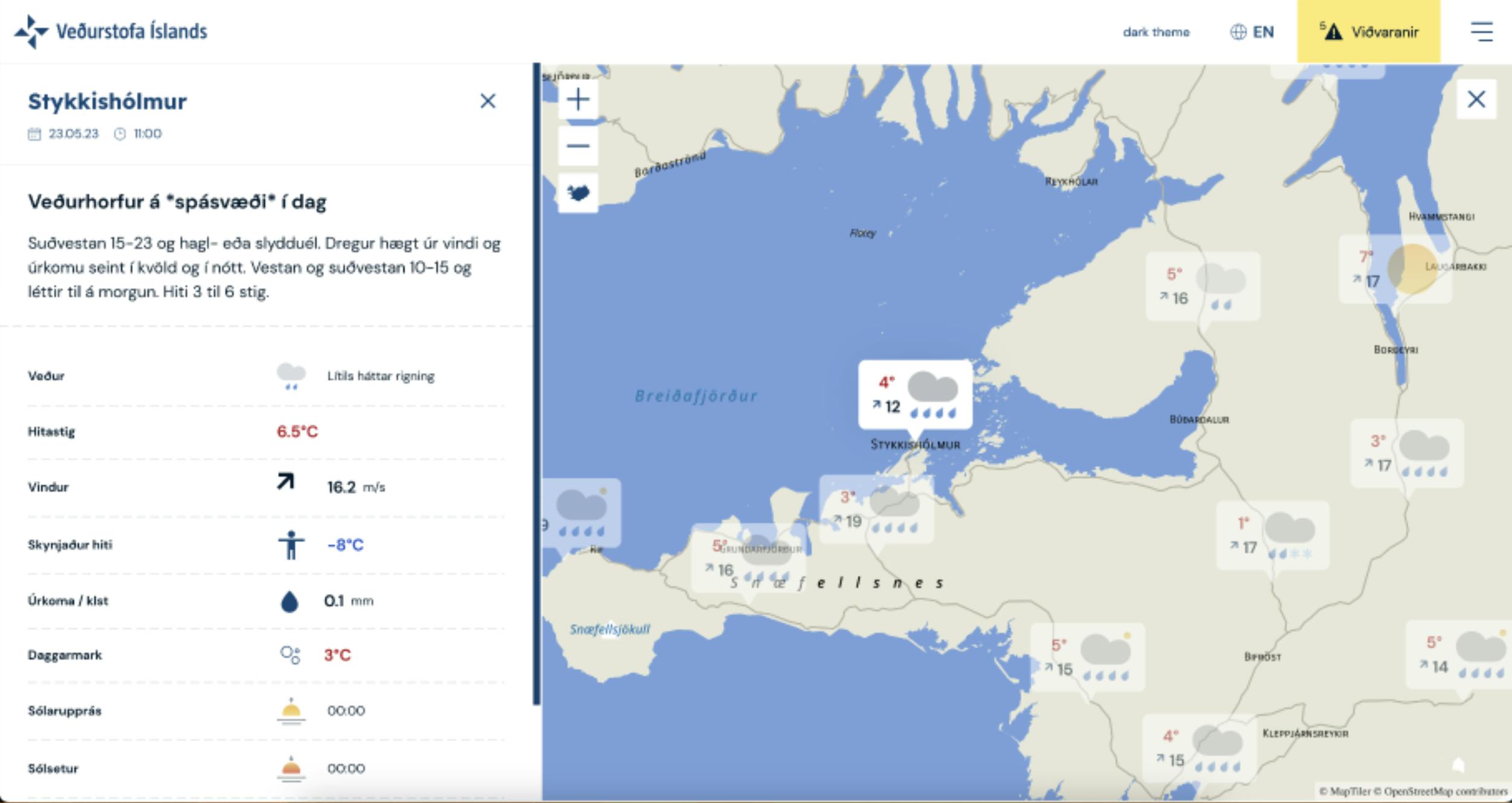Open the Viðvaranir warnings button
The height and width of the screenshot is (803, 1512).
[1369, 31]
